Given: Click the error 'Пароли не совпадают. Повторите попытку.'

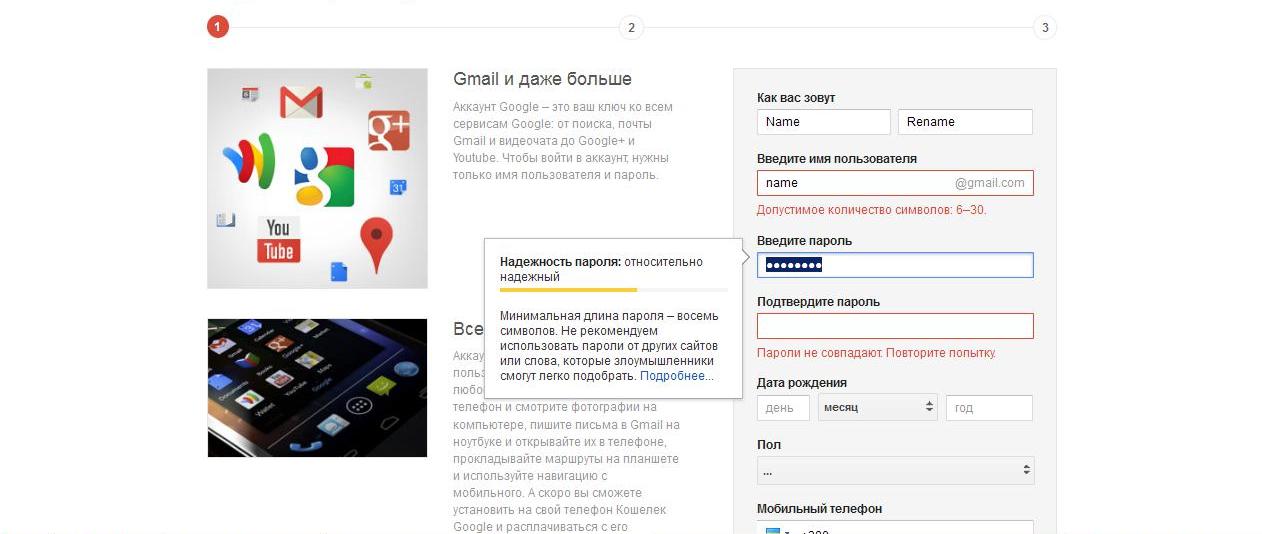Looking at the screenshot, I should click(876, 353).
